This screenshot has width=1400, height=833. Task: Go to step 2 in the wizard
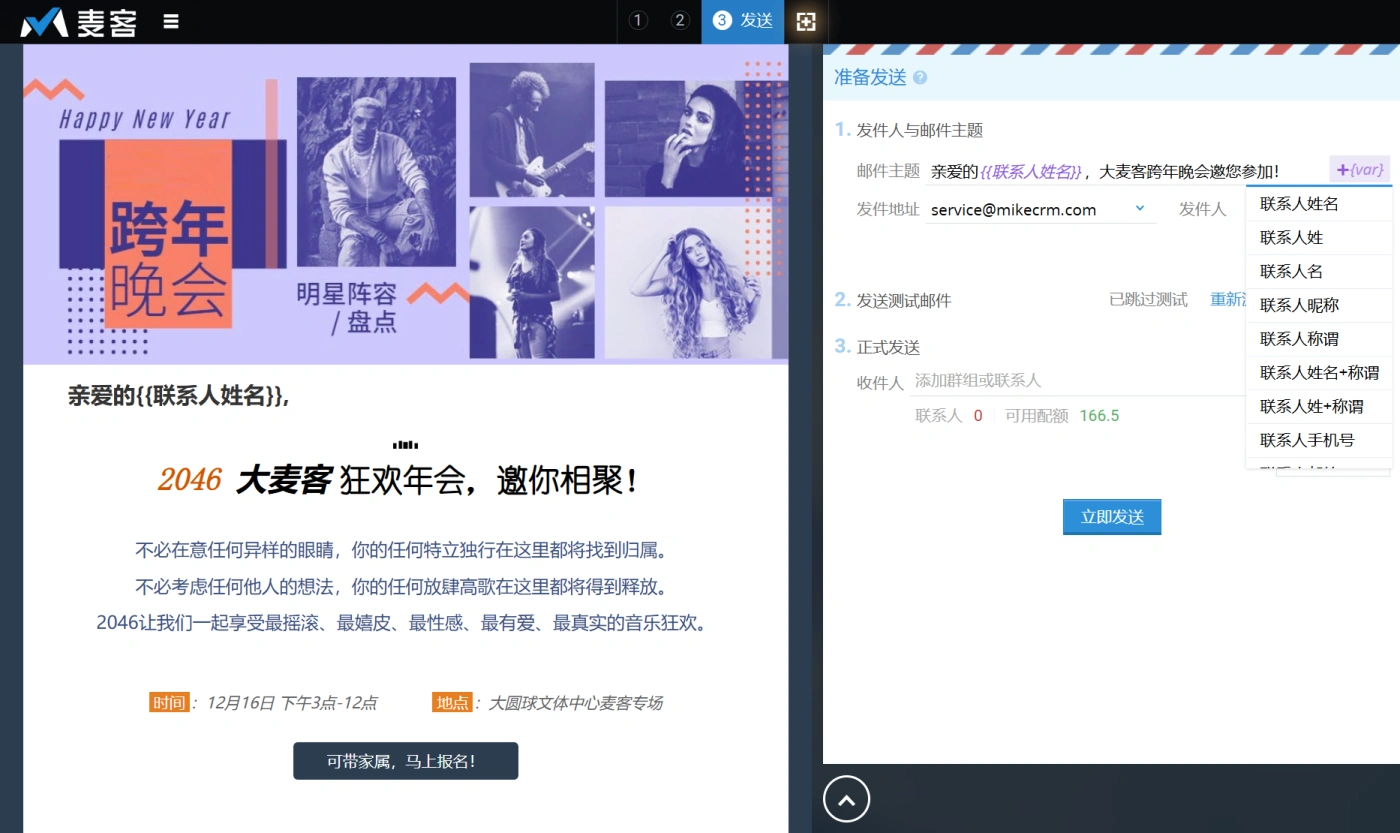tap(680, 20)
